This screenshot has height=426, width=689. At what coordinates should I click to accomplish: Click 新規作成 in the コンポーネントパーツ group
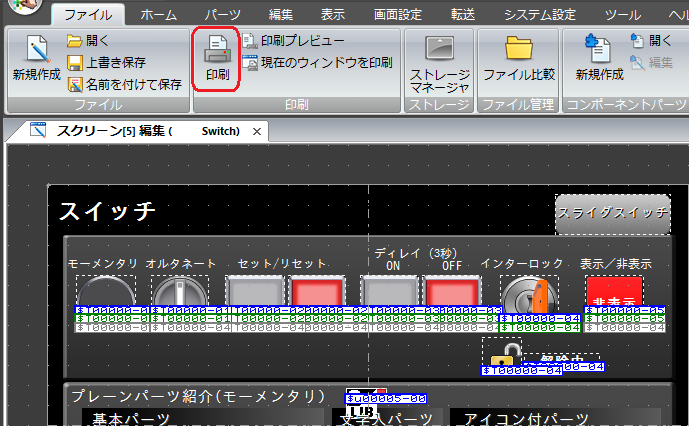click(x=599, y=60)
